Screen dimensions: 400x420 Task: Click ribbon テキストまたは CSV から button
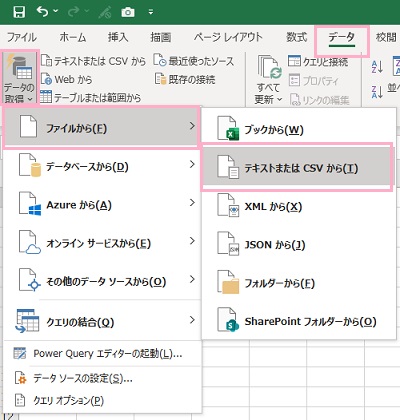pyautogui.click(x=93, y=61)
